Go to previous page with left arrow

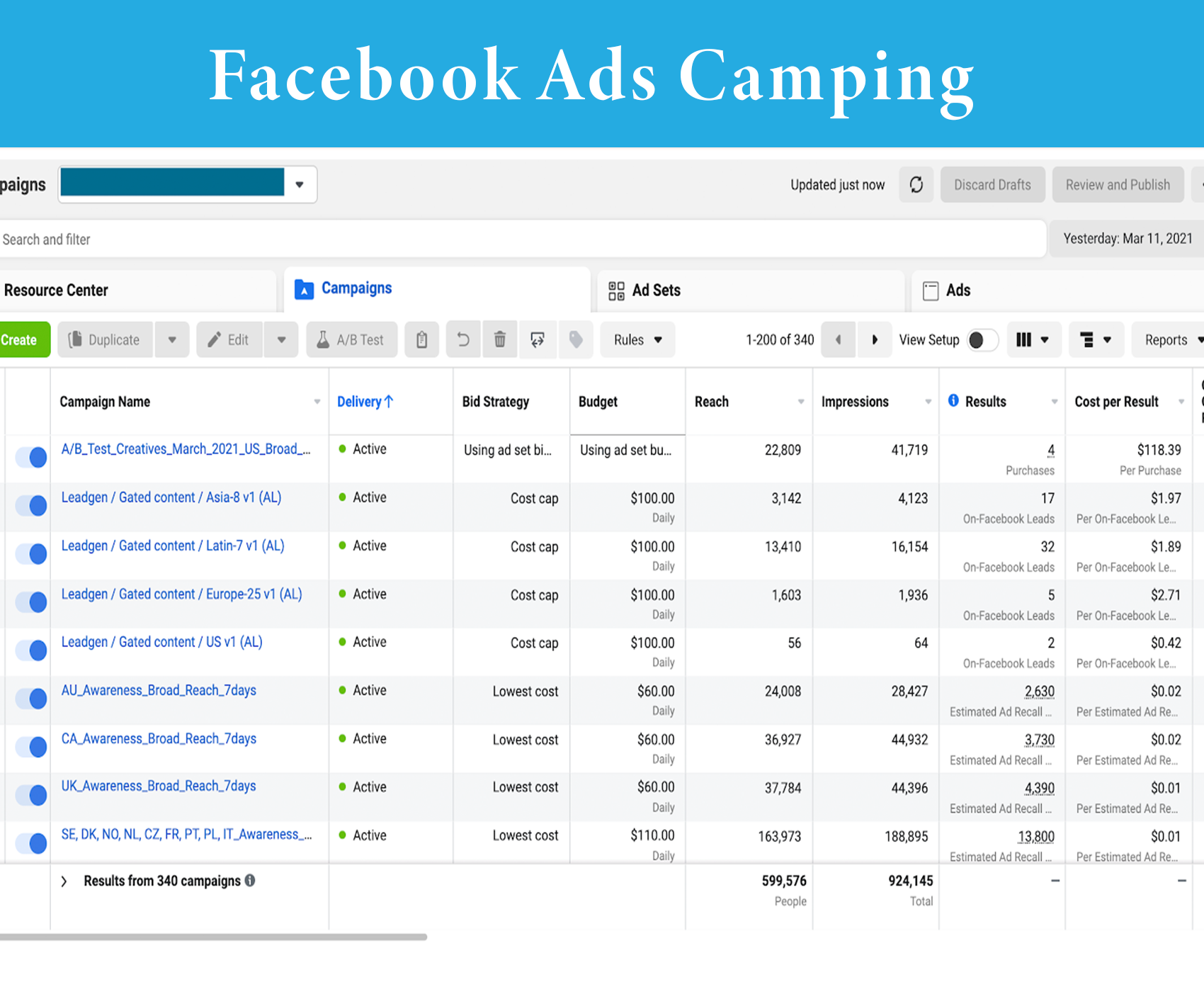(x=839, y=339)
